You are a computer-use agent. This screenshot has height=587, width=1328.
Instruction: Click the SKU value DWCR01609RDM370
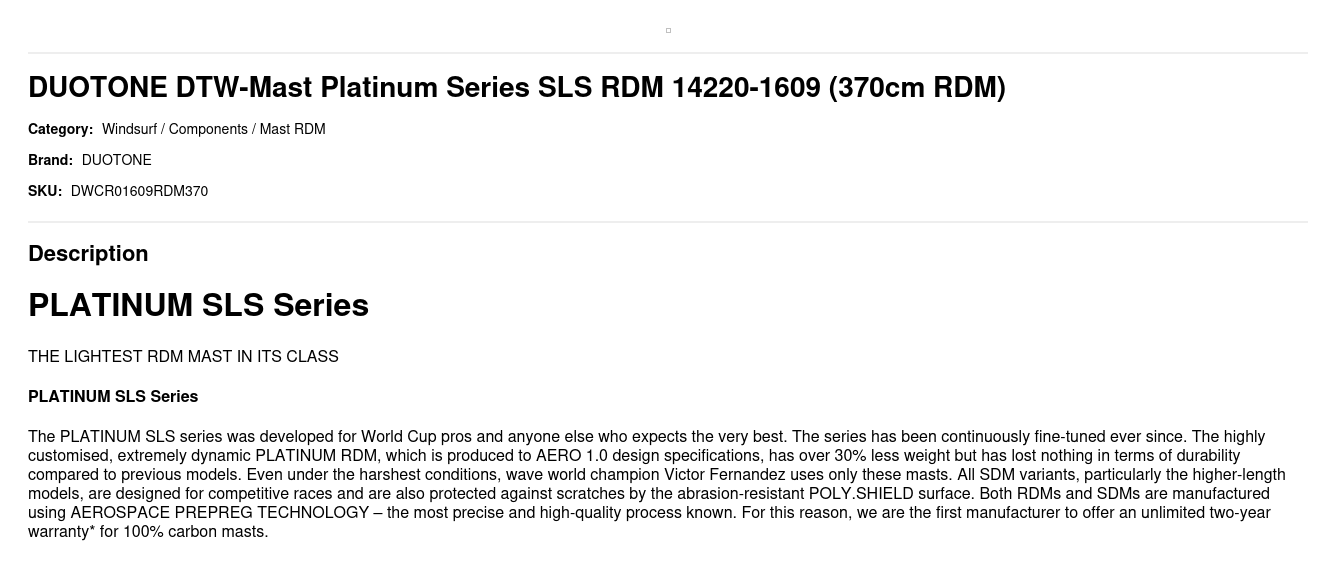point(139,191)
